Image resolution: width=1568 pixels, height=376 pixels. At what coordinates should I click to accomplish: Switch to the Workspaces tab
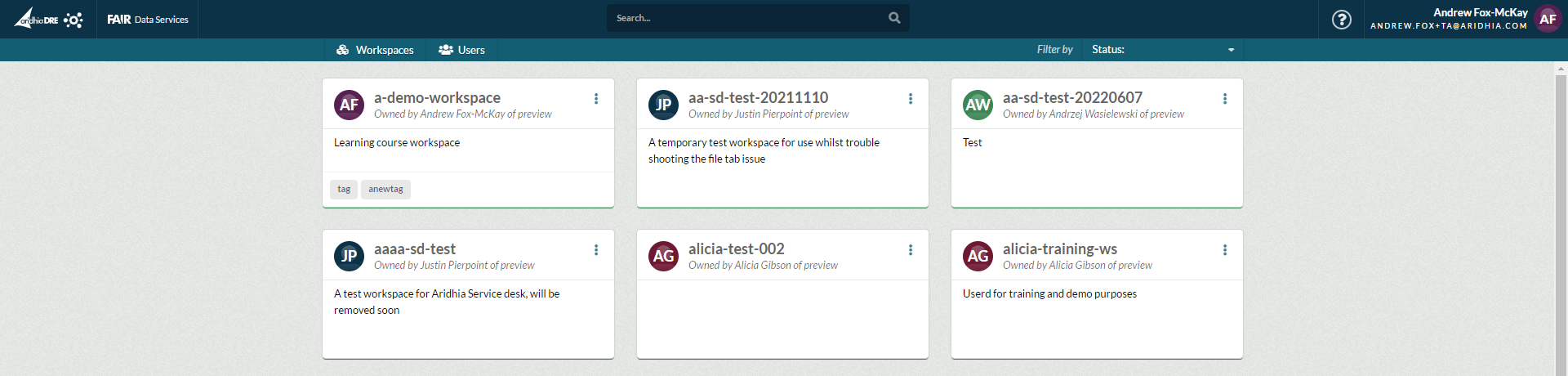(x=375, y=50)
